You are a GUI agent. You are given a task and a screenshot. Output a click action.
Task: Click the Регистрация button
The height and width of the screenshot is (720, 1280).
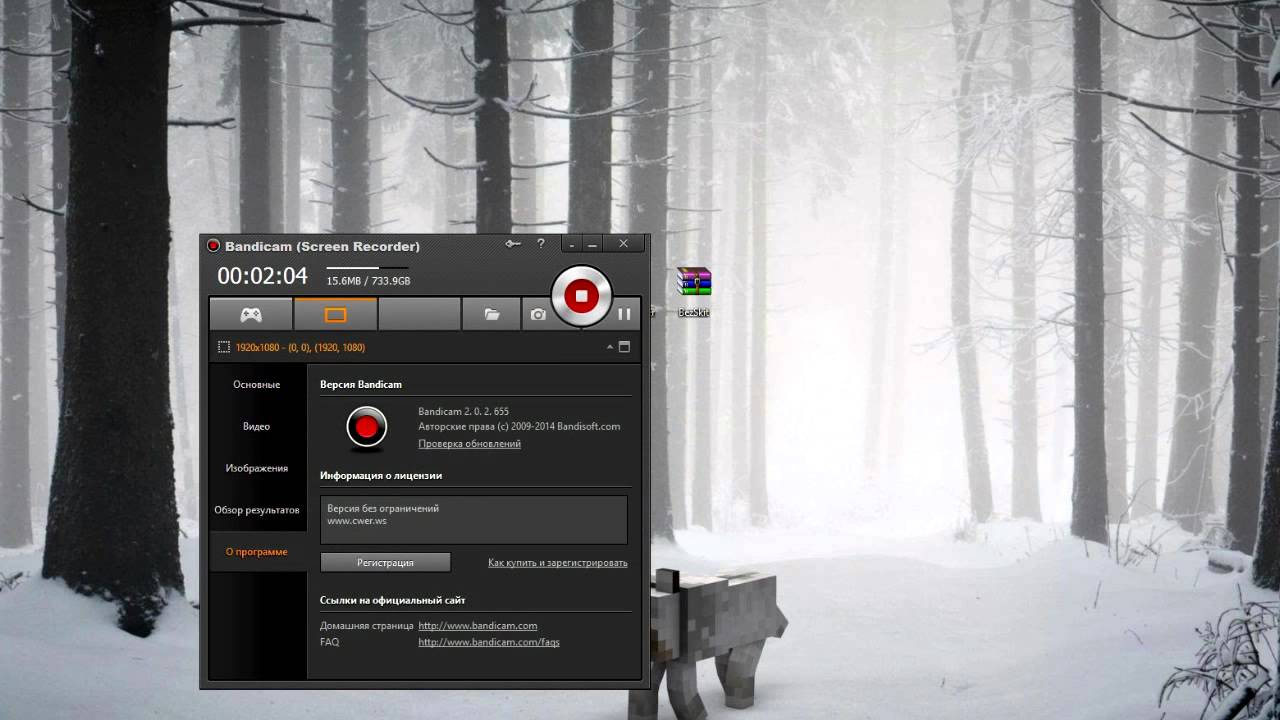point(385,563)
